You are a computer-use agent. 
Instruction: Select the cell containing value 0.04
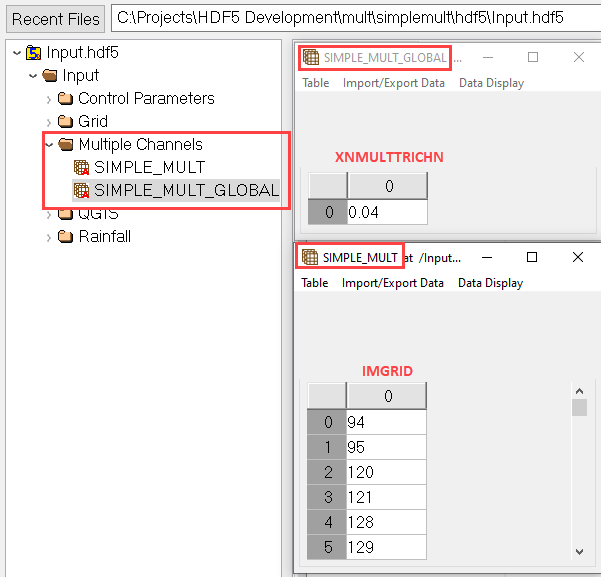click(x=386, y=212)
